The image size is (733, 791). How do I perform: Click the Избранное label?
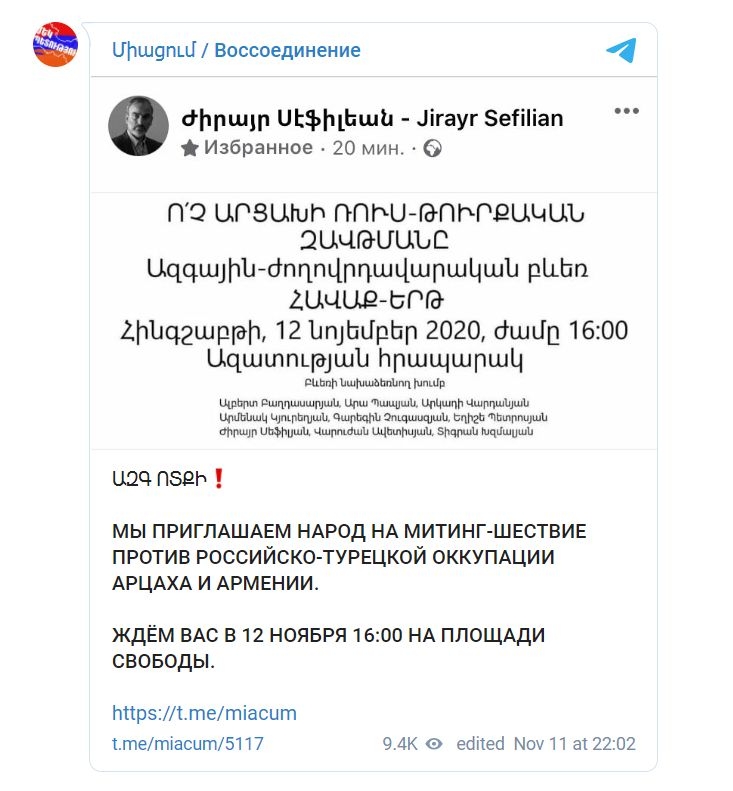(x=258, y=148)
